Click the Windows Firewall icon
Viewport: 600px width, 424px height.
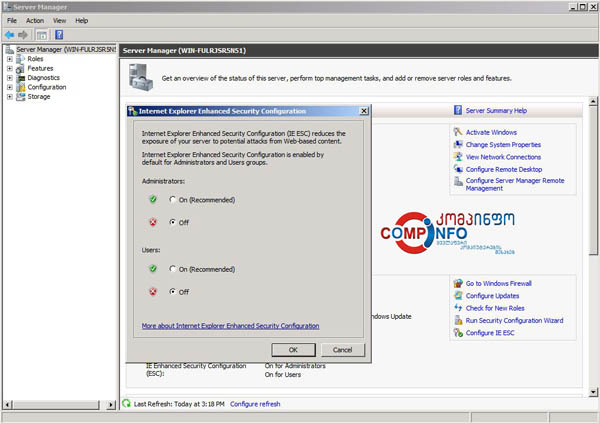458,283
